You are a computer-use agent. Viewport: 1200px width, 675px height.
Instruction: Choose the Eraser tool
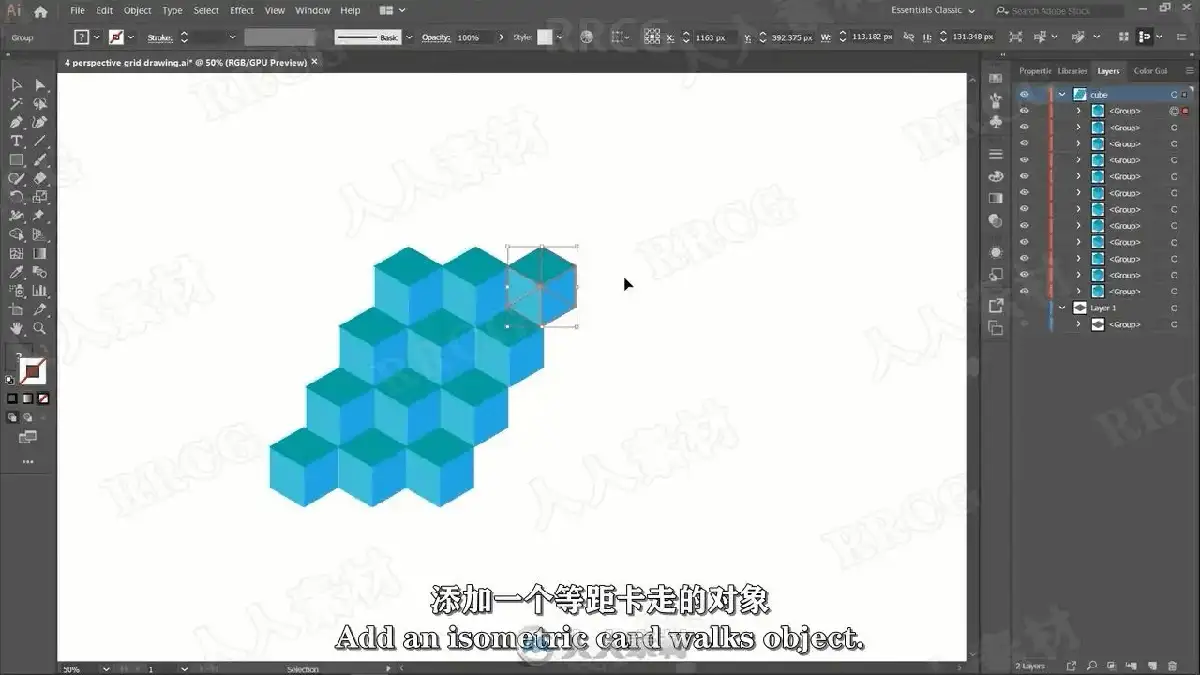[40, 178]
